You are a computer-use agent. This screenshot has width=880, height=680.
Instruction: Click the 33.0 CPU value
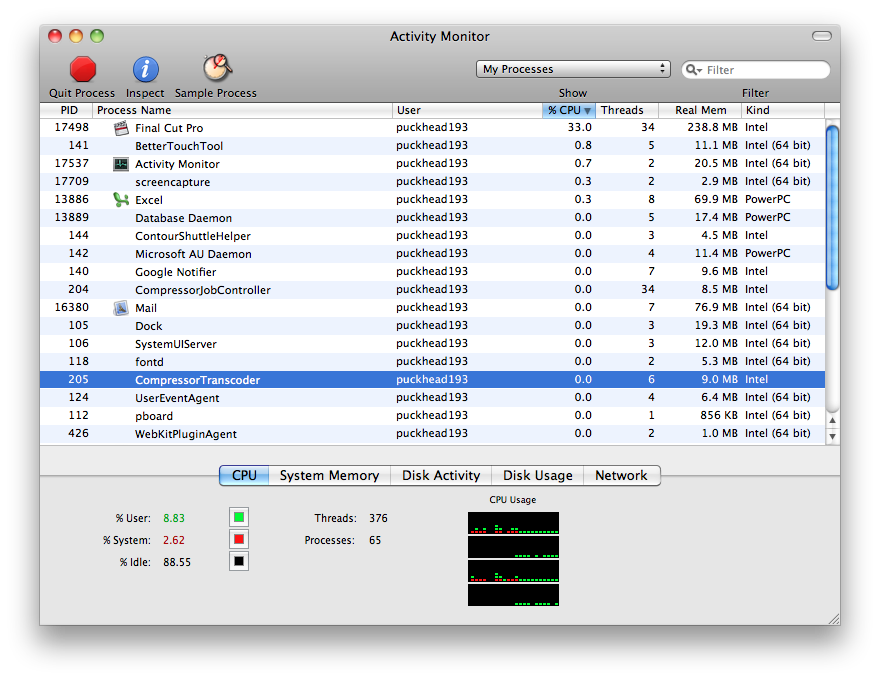click(x=579, y=127)
